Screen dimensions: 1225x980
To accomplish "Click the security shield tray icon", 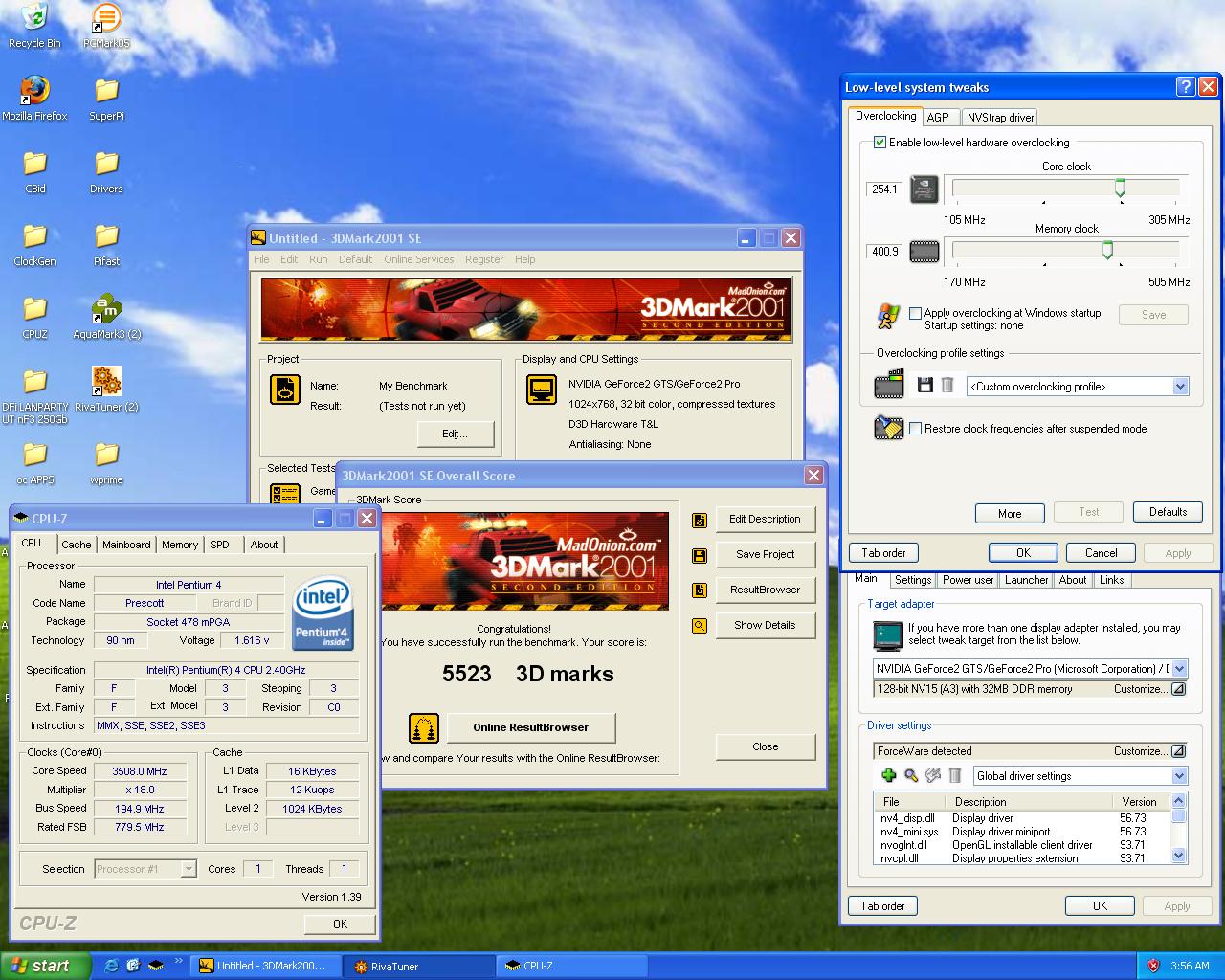I will [x=1153, y=966].
